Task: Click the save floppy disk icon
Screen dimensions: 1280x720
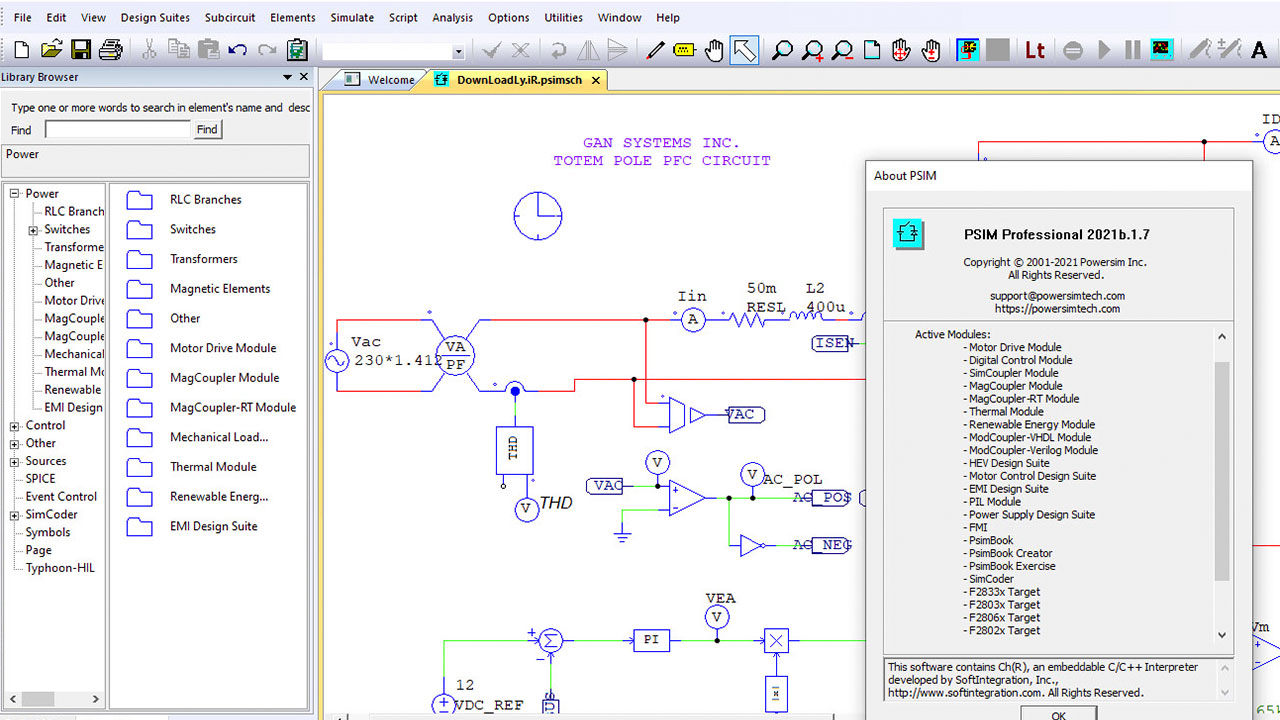Action: [x=81, y=50]
